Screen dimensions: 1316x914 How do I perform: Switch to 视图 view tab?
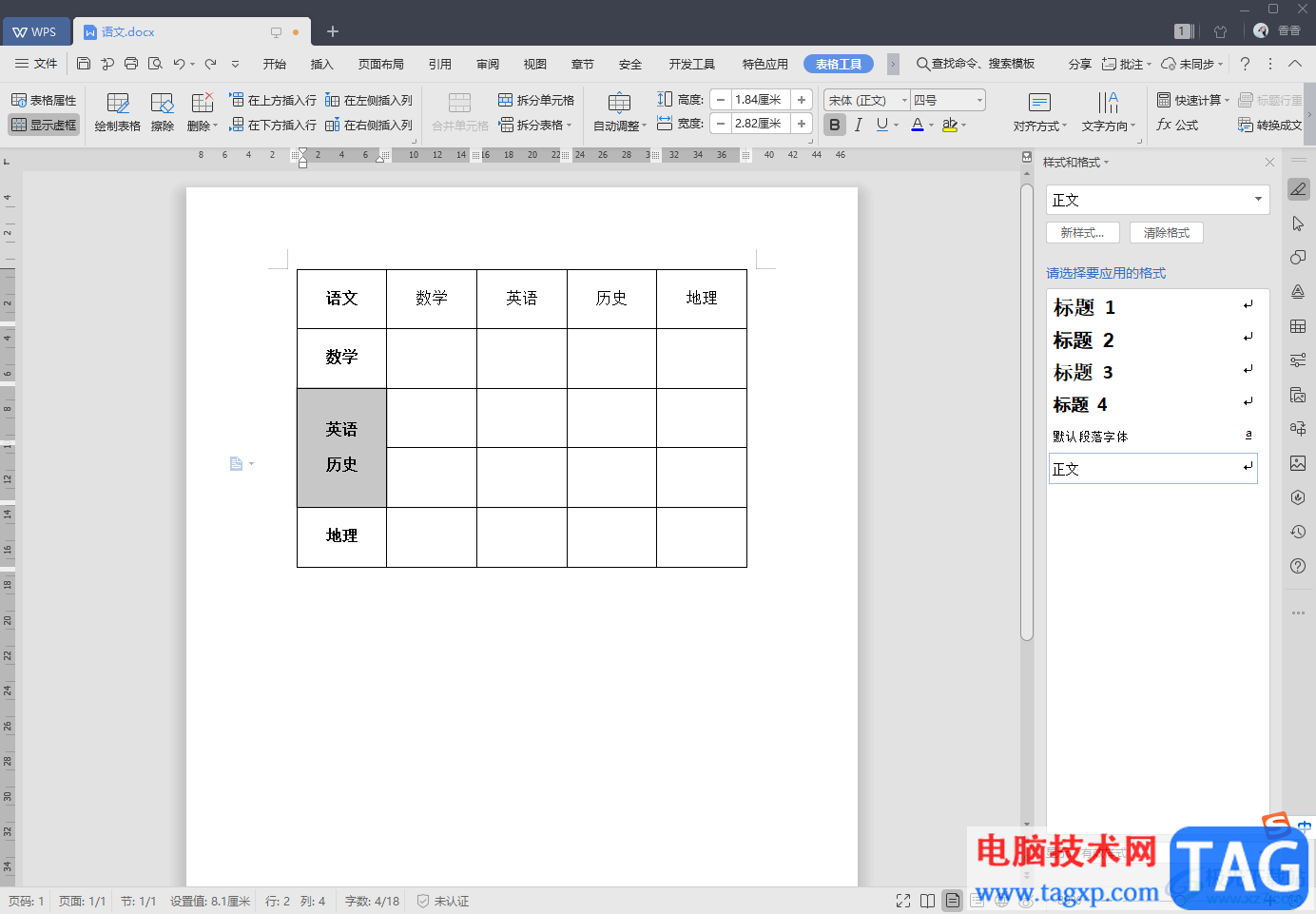pyautogui.click(x=535, y=64)
